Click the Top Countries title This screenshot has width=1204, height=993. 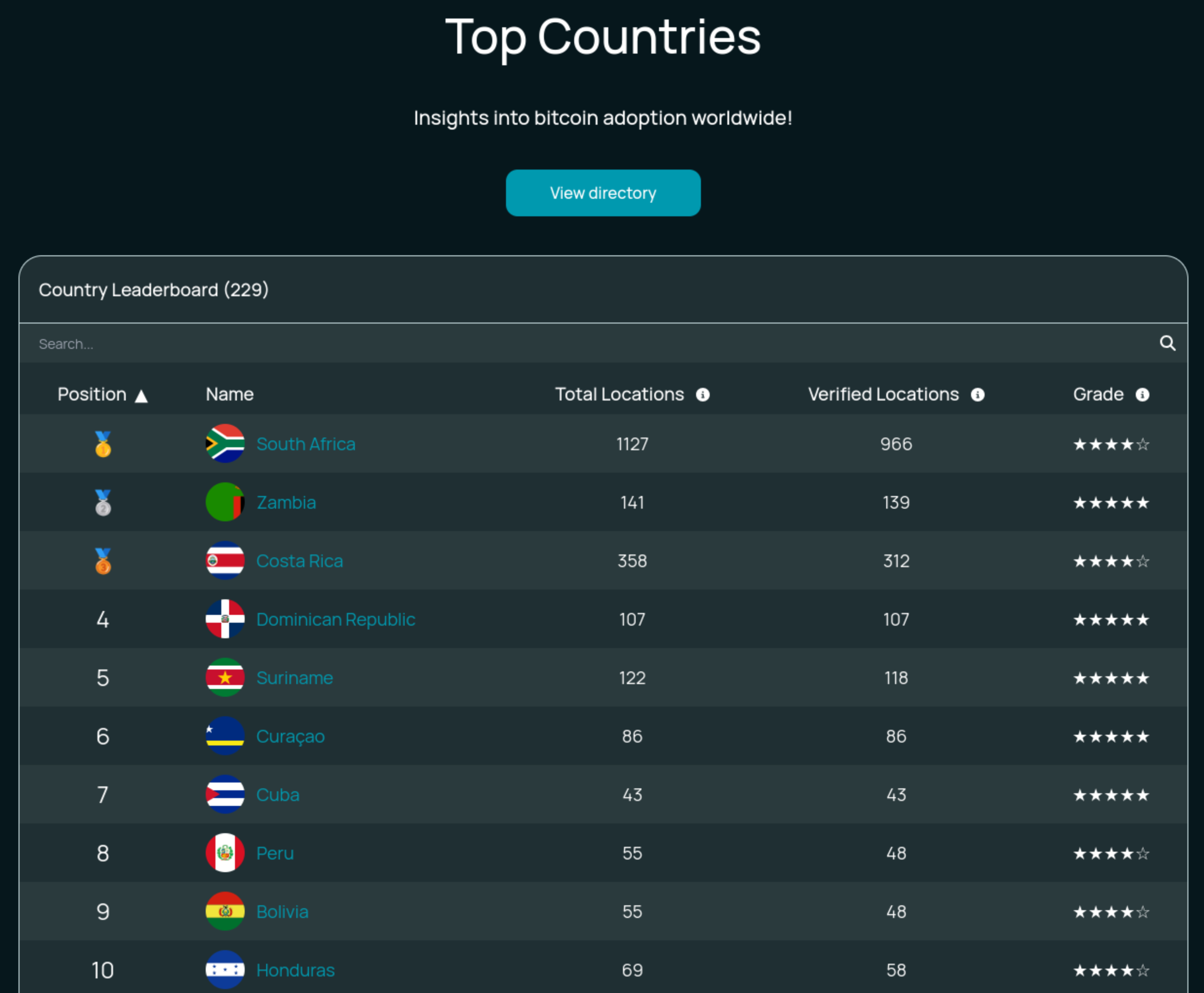click(x=603, y=38)
